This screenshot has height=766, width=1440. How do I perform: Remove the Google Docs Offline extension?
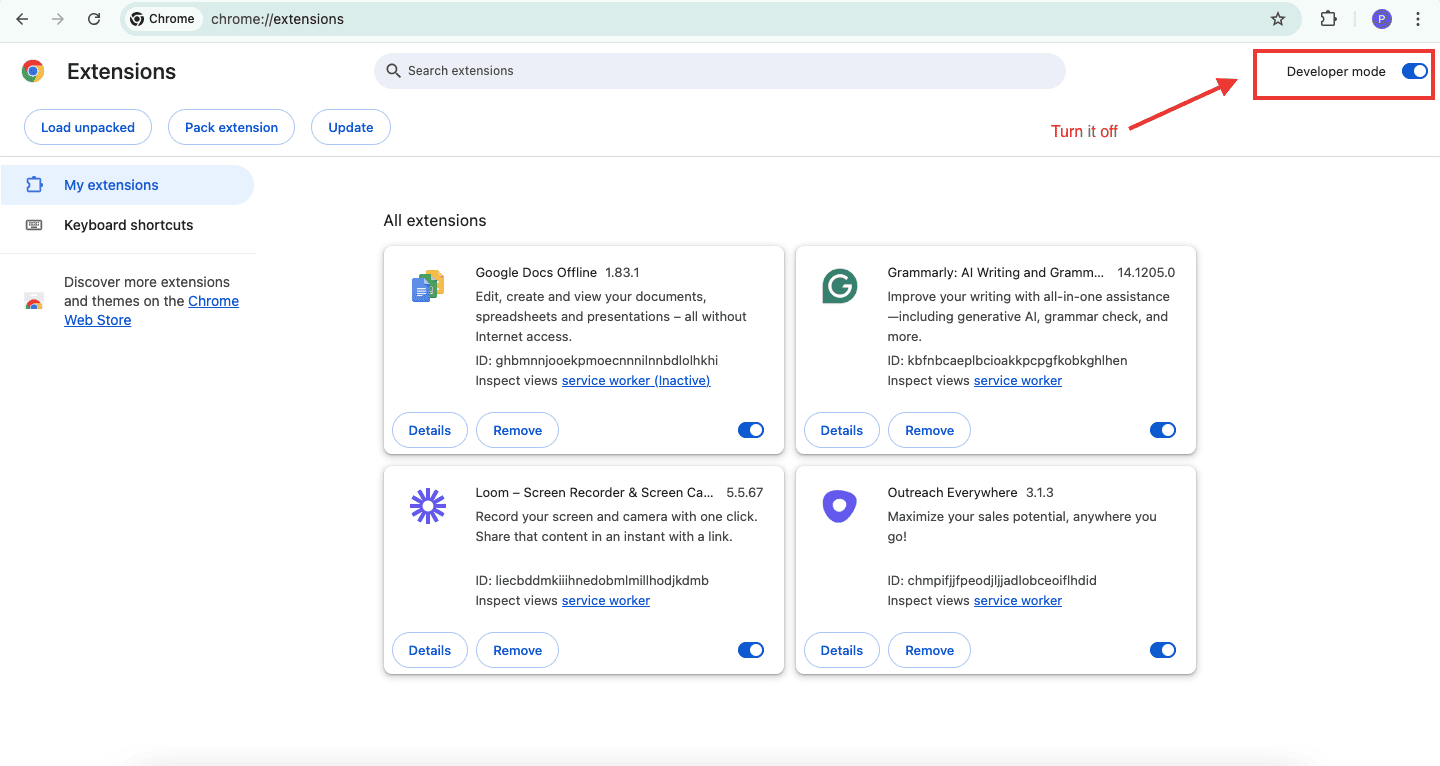pos(518,430)
